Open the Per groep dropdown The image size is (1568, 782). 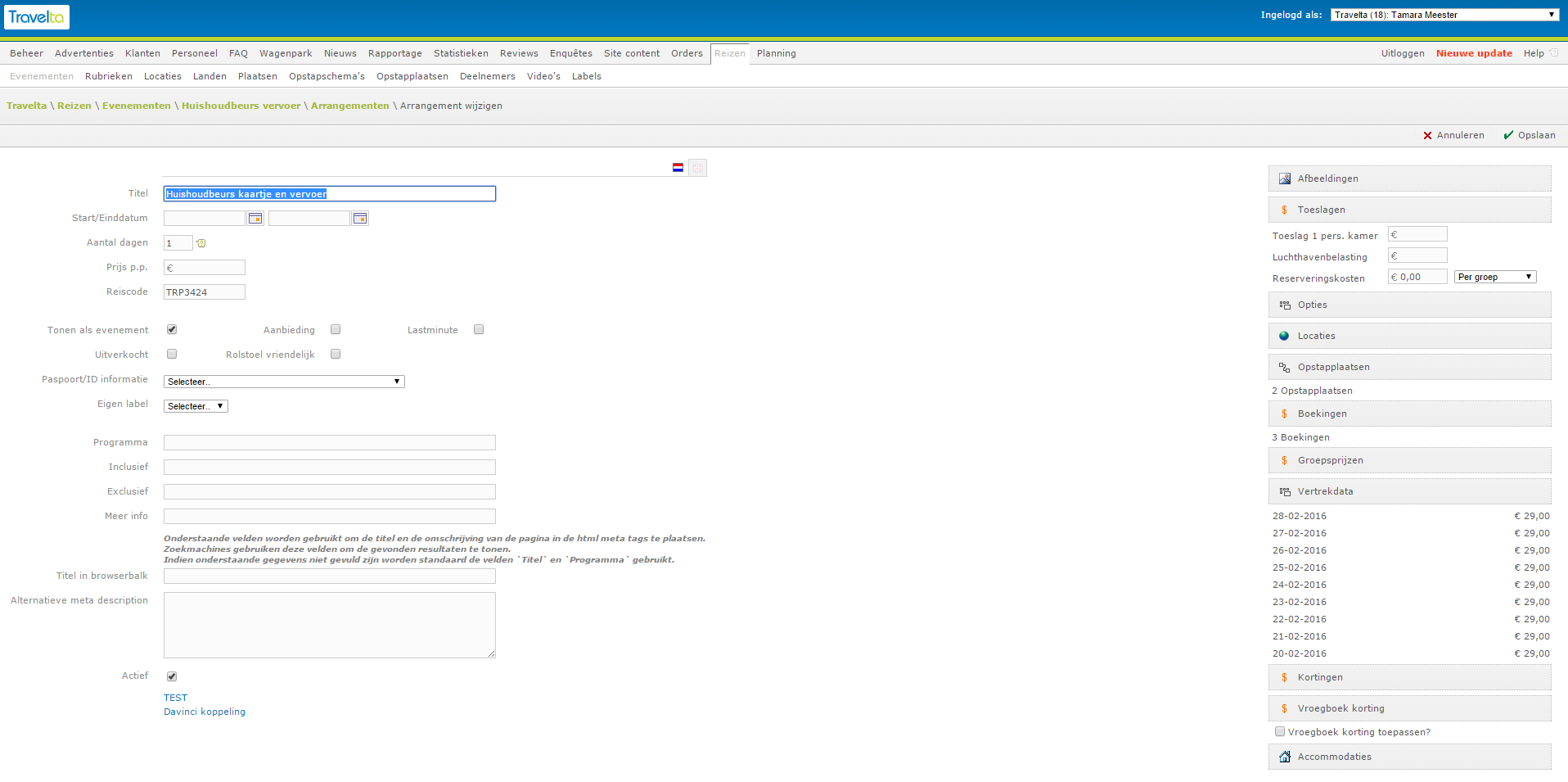(x=1495, y=277)
